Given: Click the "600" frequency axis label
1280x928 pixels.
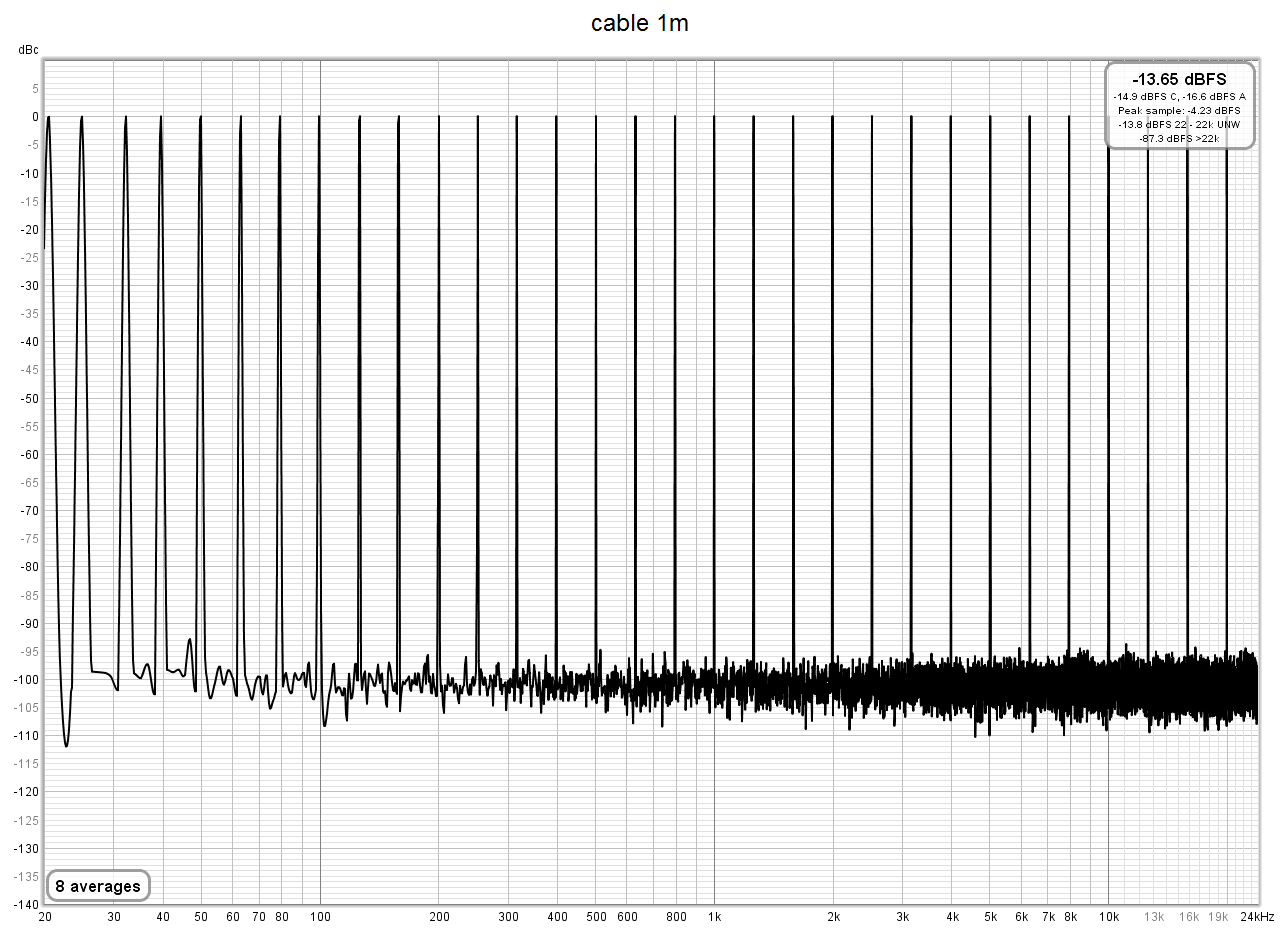Looking at the screenshot, I should coord(627,916).
